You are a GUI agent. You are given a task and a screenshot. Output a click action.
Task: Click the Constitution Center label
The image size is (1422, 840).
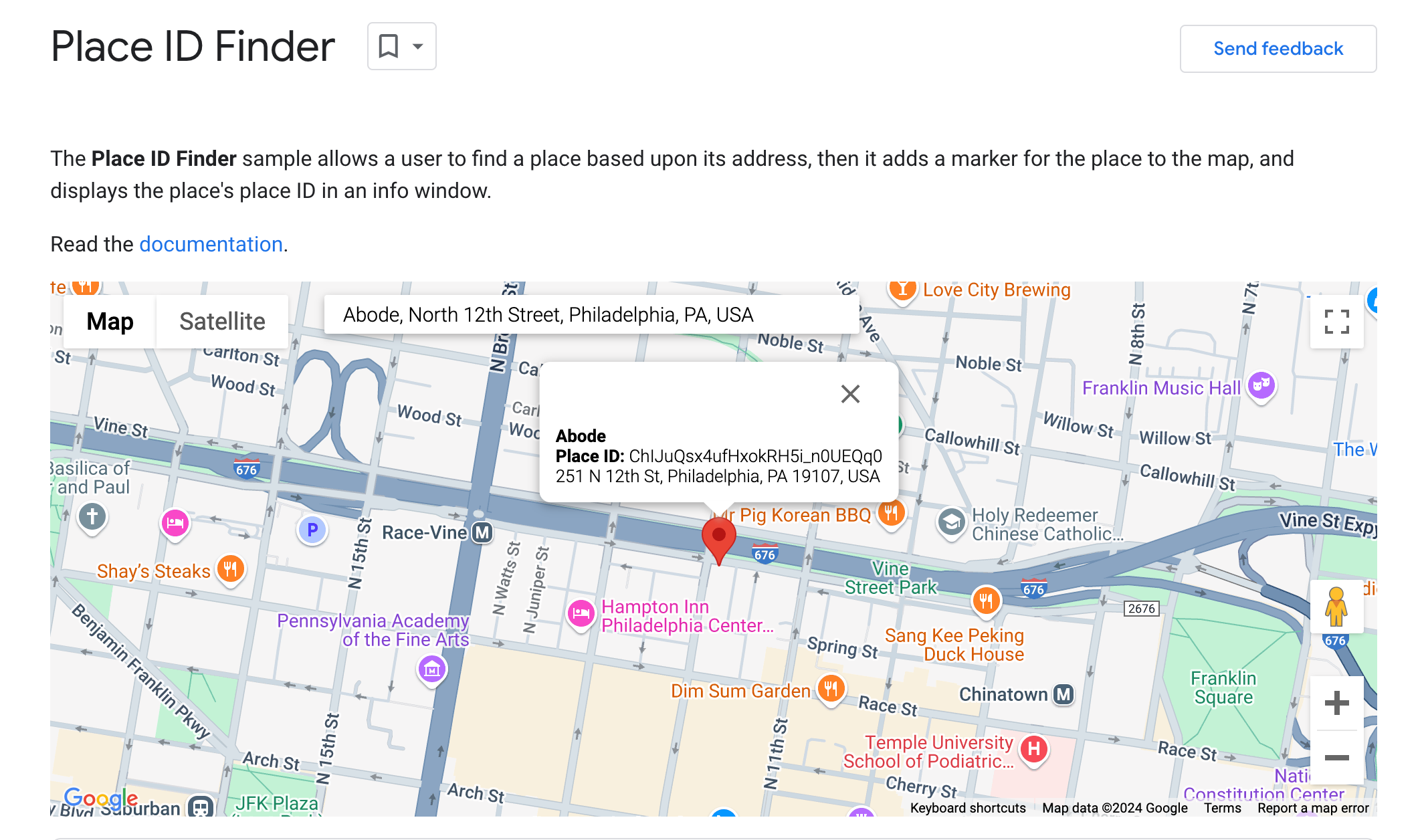pos(1263,795)
